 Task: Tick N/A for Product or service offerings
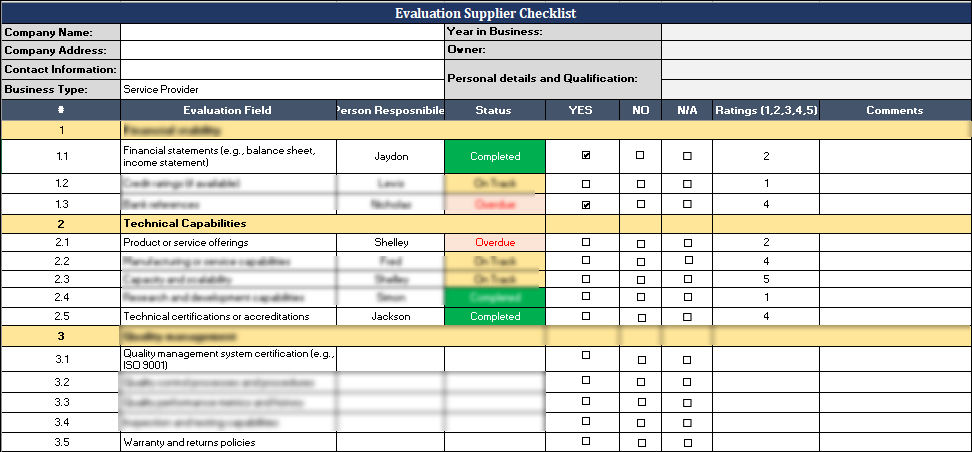coord(687,243)
